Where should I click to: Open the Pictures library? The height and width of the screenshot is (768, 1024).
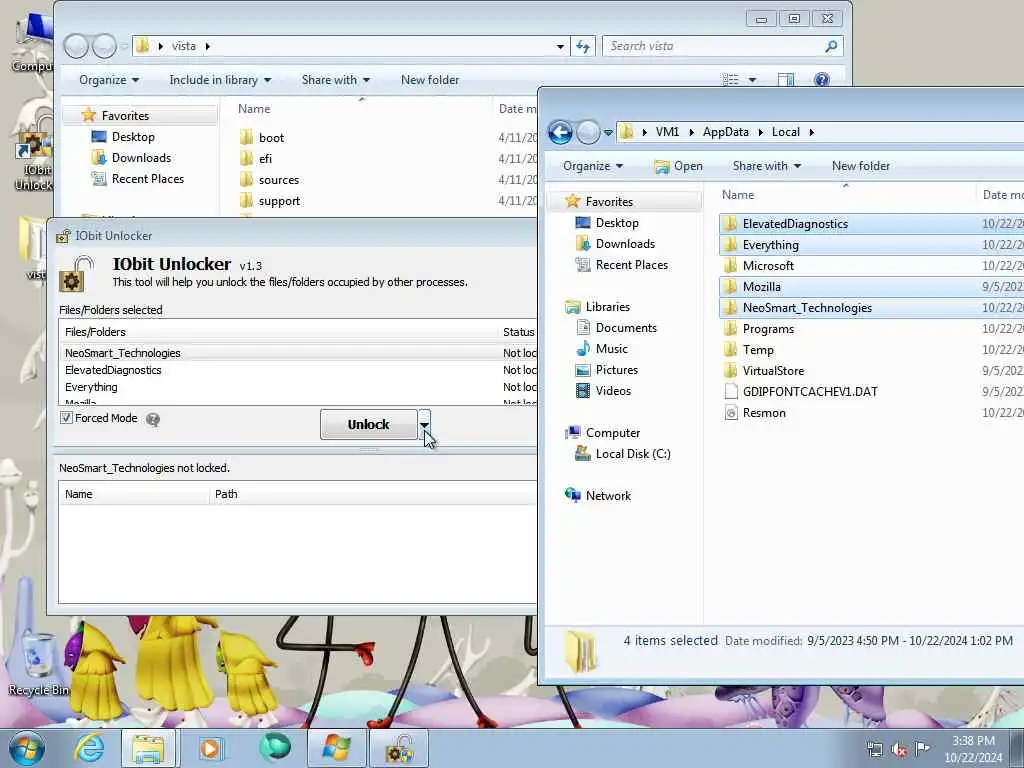[x=616, y=370]
